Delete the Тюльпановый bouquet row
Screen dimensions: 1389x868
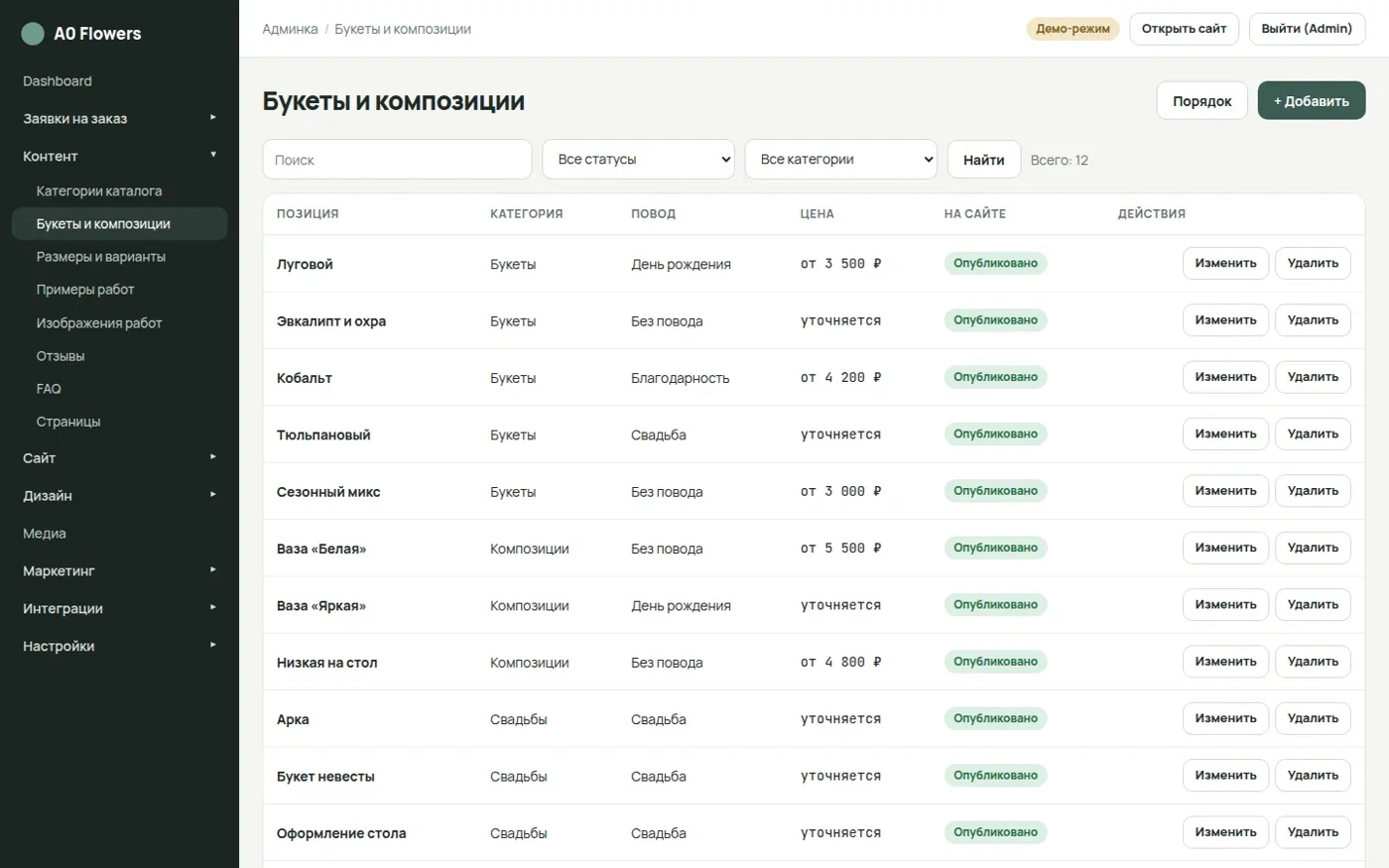coord(1313,434)
